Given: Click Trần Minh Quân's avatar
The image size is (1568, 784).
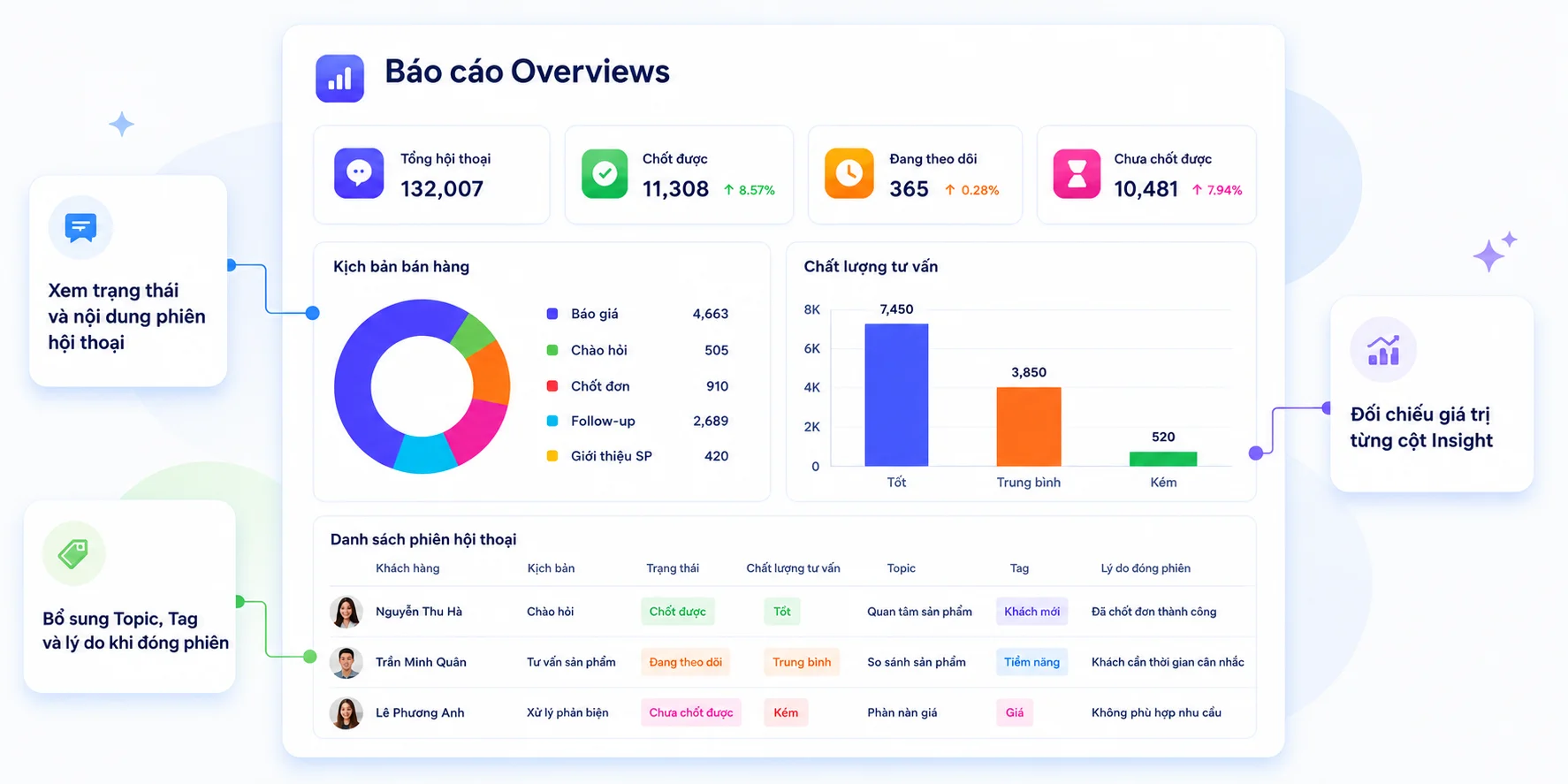Looking at the screenshot, I should 346,662.
